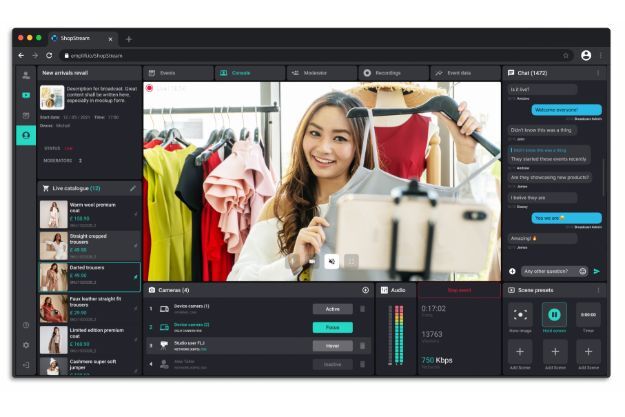Pin the Limited edition premium coat item
The width and height of the screenshot is (625, 417).
tap(136, 340)
